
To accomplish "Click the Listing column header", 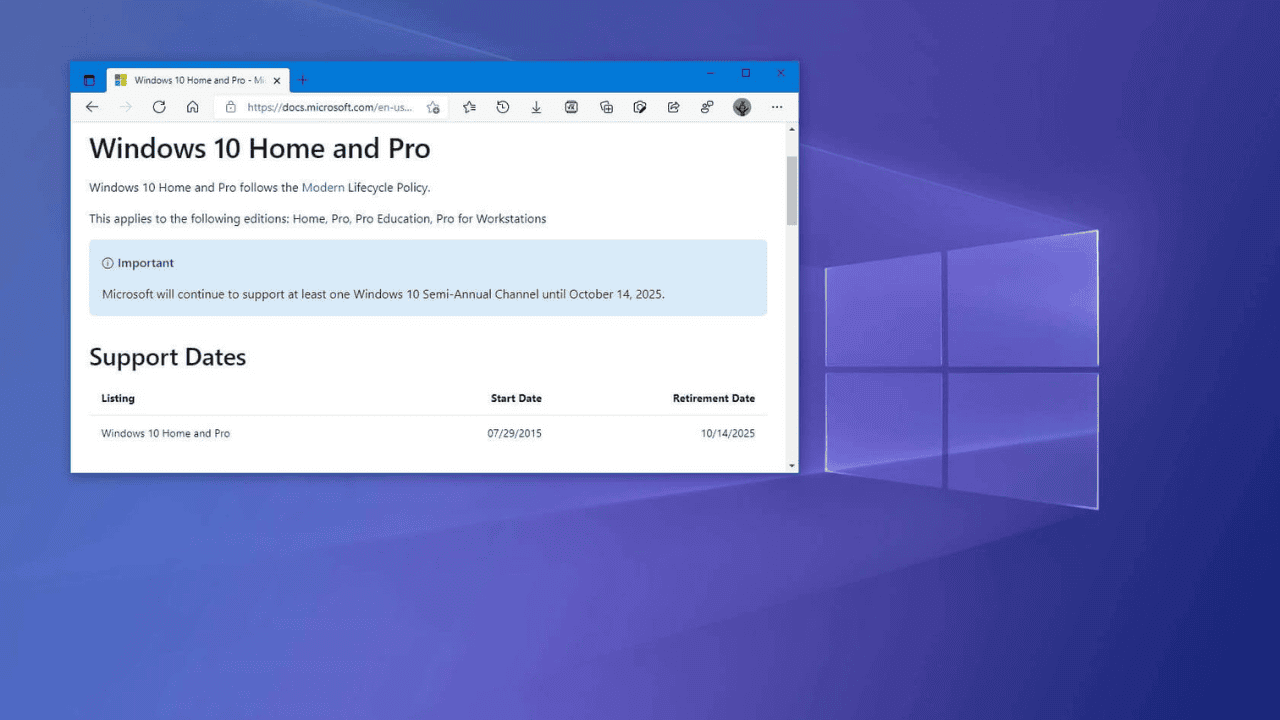I will pos(118,398).
